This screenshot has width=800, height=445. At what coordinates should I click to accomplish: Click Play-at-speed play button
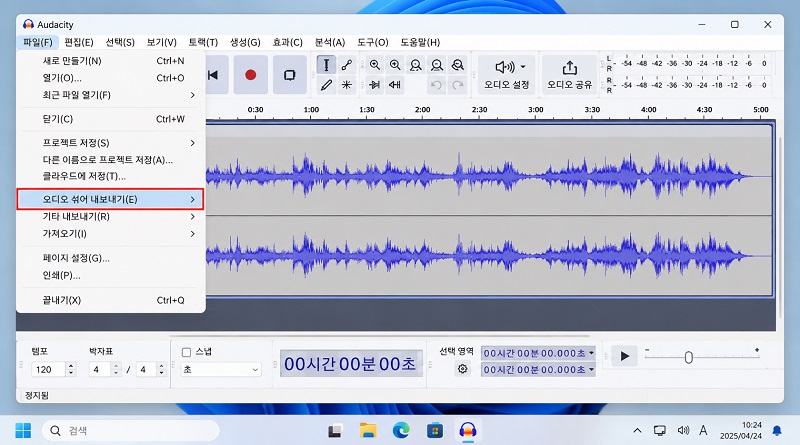(624, 356)
